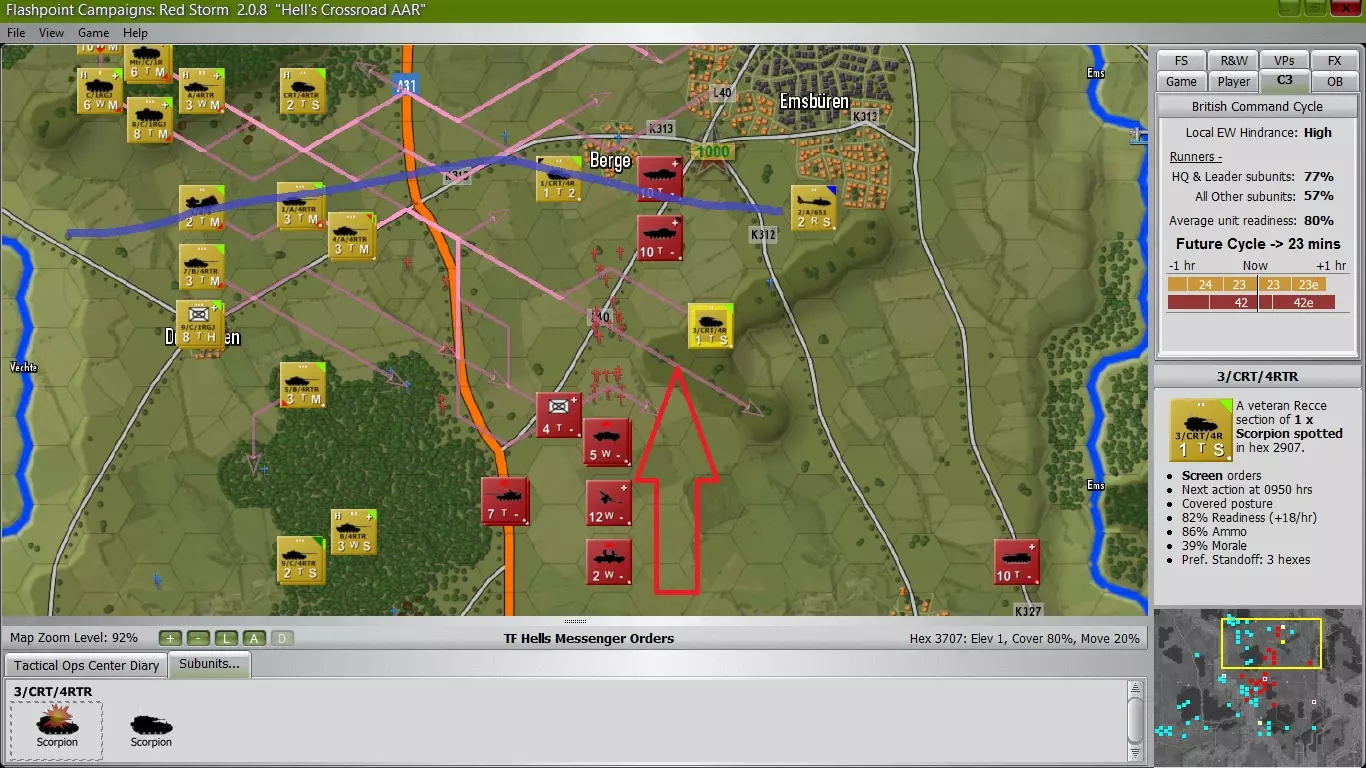This screenshot has height=768, width=1366.
Task: Select the 9/C/4RTR tank counter
Action: (301, 559)
